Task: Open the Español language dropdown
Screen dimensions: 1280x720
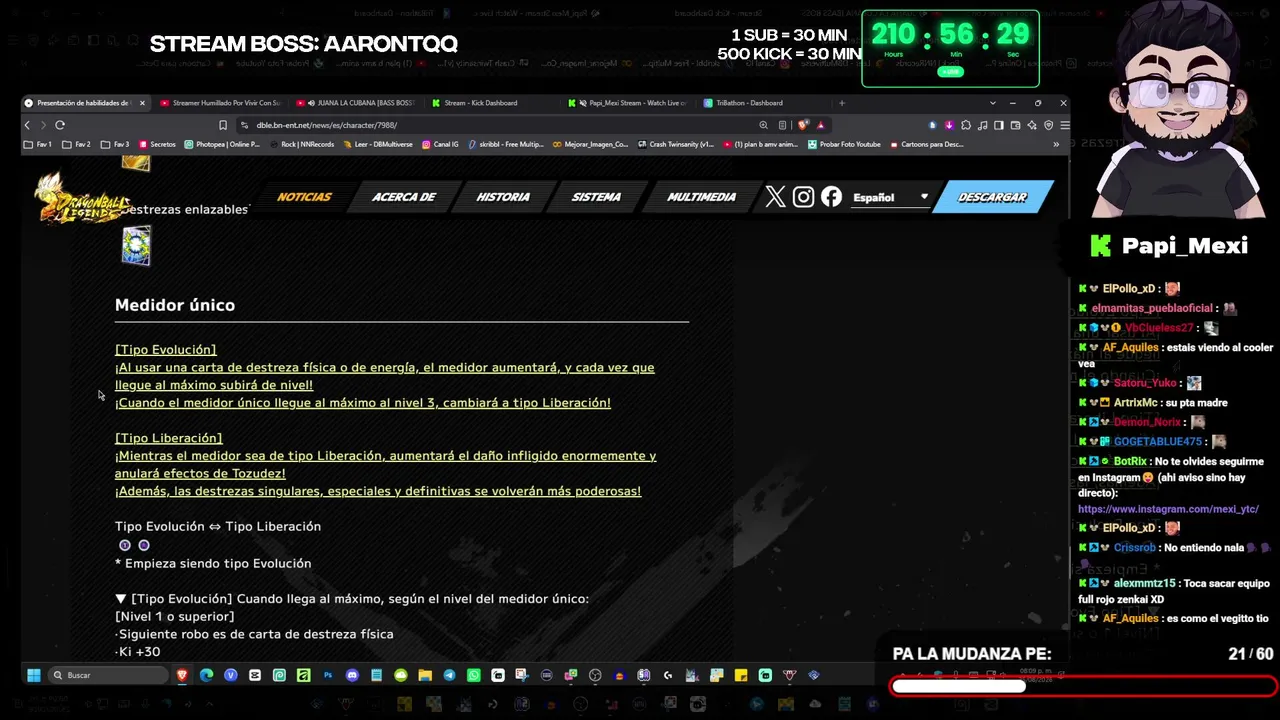Action: point(890,197)
